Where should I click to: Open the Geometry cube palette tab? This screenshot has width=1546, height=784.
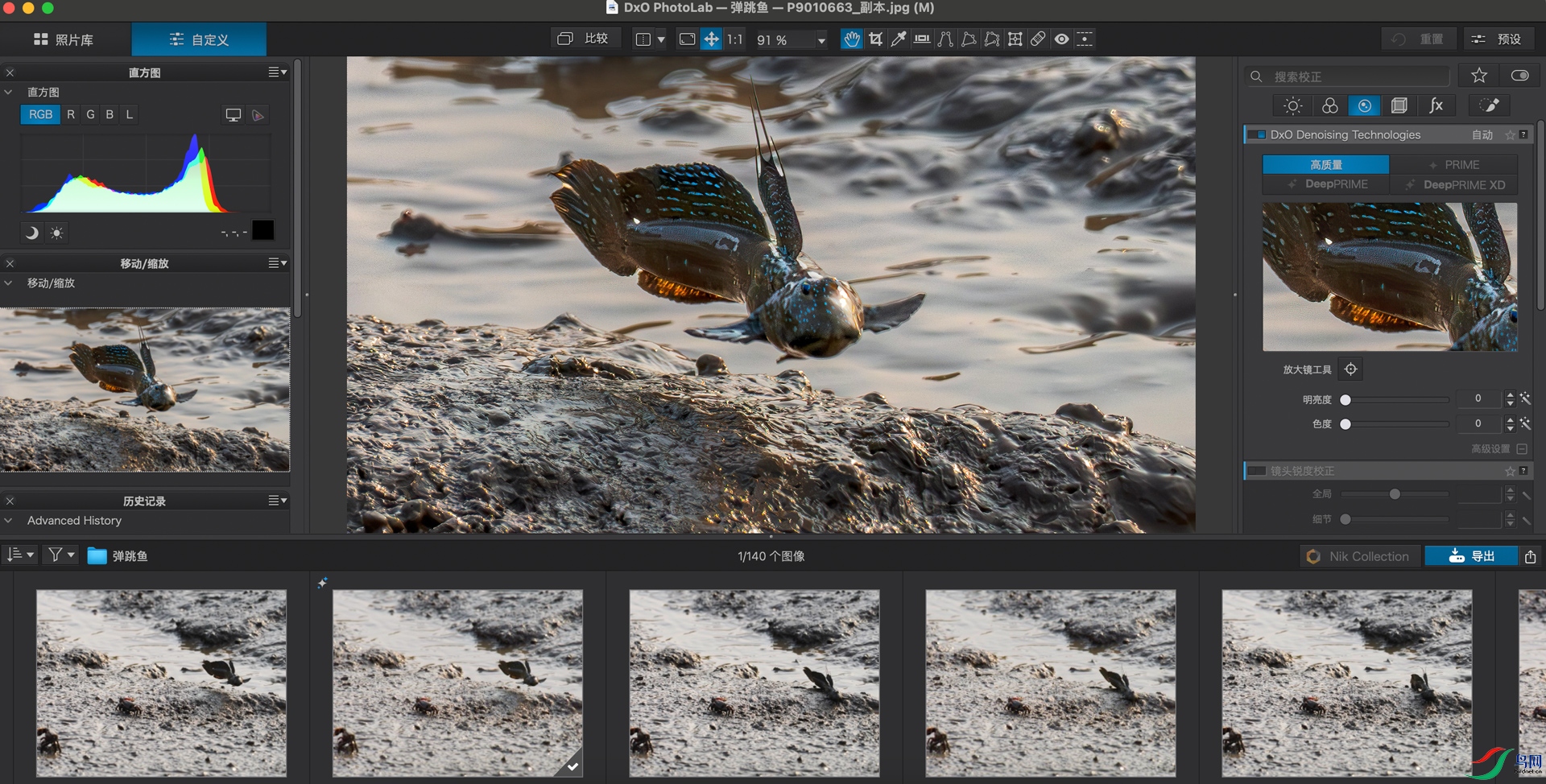(1399, 105)
